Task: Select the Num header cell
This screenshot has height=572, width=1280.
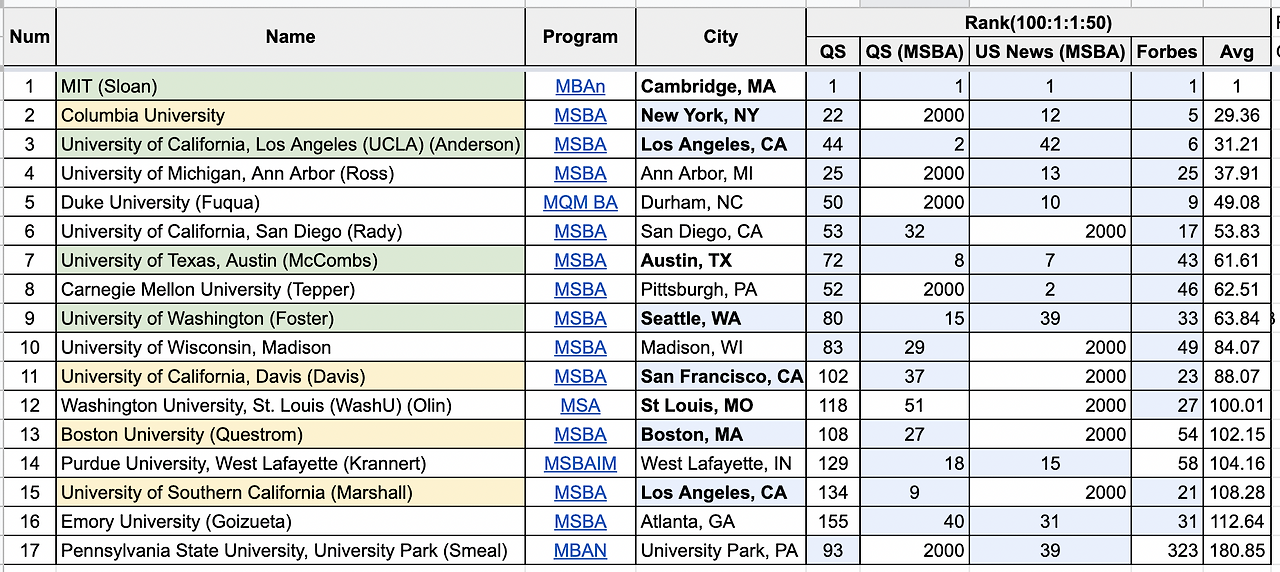Action: pos(29,37)
